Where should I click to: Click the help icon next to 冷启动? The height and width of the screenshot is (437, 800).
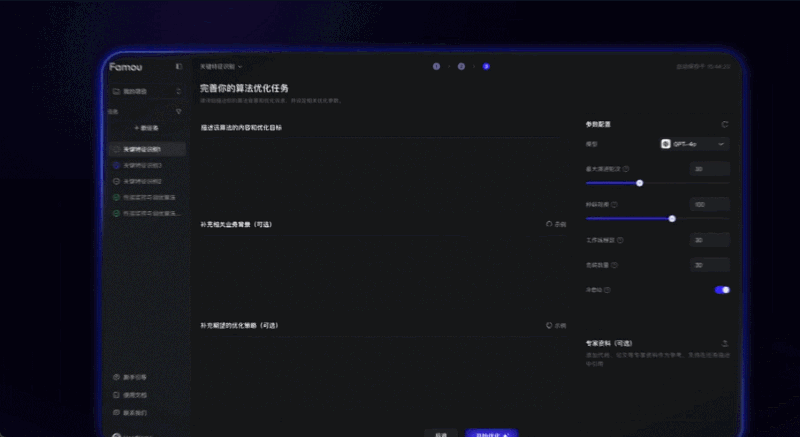coord(608,290)
